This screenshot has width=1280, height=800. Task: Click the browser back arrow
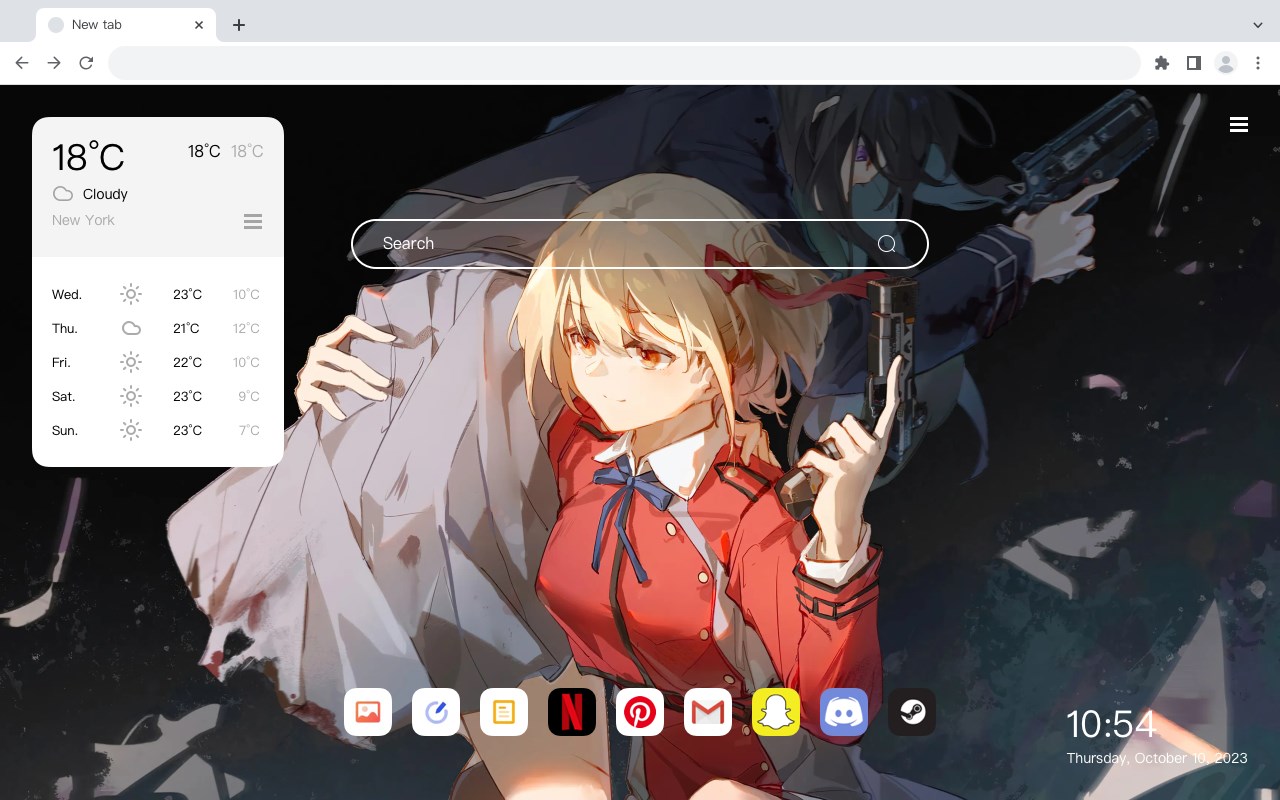point(22,63)
